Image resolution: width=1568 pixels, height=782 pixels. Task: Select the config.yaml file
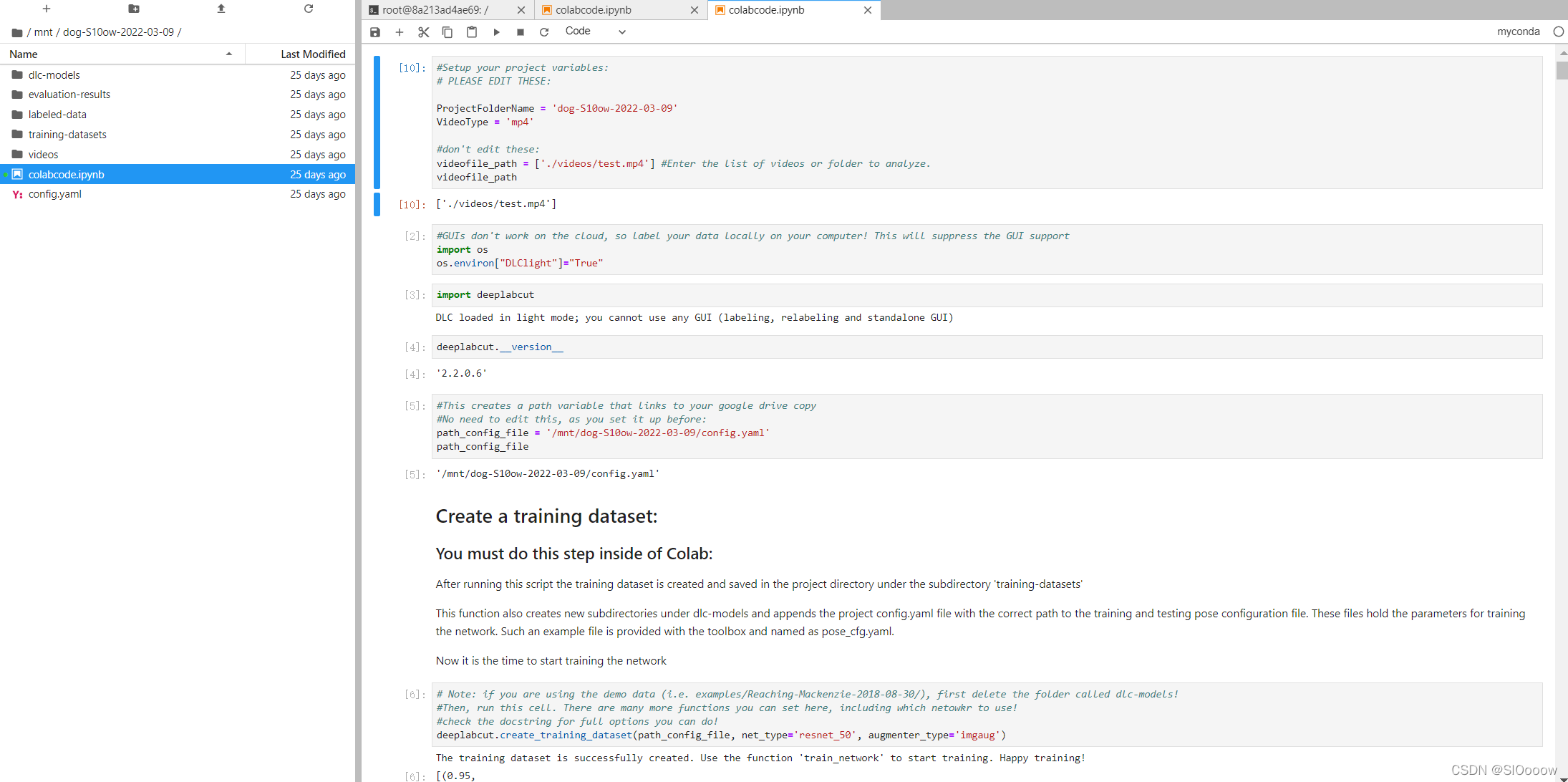pyautogui.click(x=178, y=194)
